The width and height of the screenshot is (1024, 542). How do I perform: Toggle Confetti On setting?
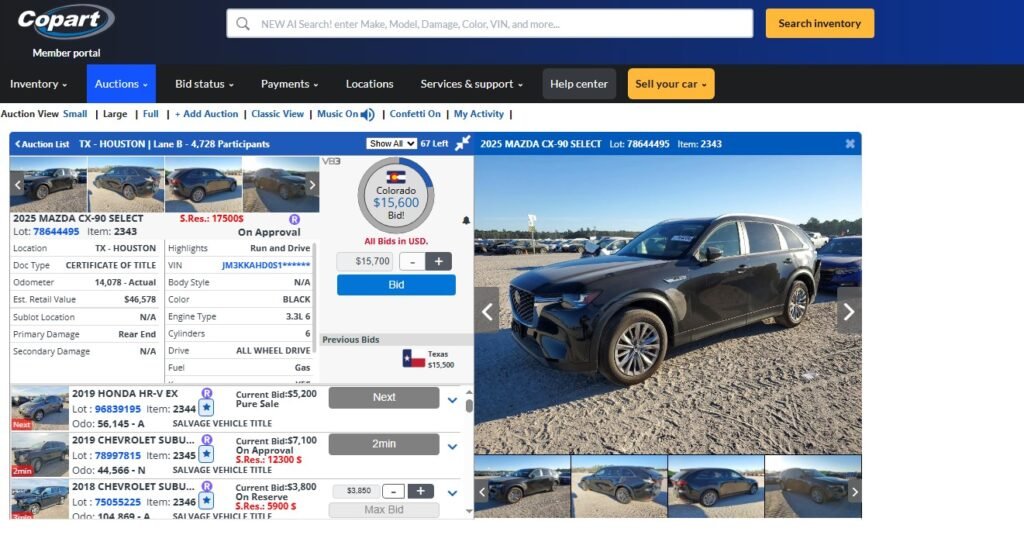pyautogui.click(x=415, y=114)
